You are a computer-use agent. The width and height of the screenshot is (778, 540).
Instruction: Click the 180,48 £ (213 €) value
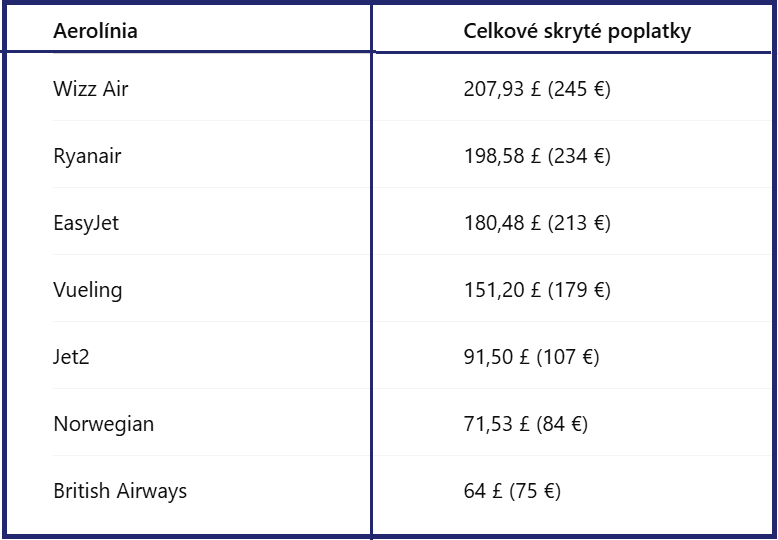point(537,223)
